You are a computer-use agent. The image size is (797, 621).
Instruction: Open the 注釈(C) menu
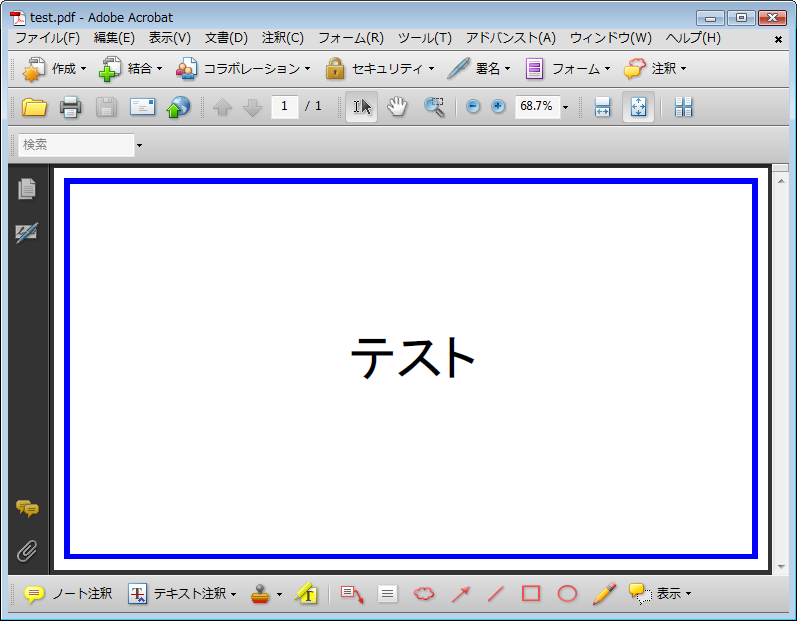click(x=283, y=38)
